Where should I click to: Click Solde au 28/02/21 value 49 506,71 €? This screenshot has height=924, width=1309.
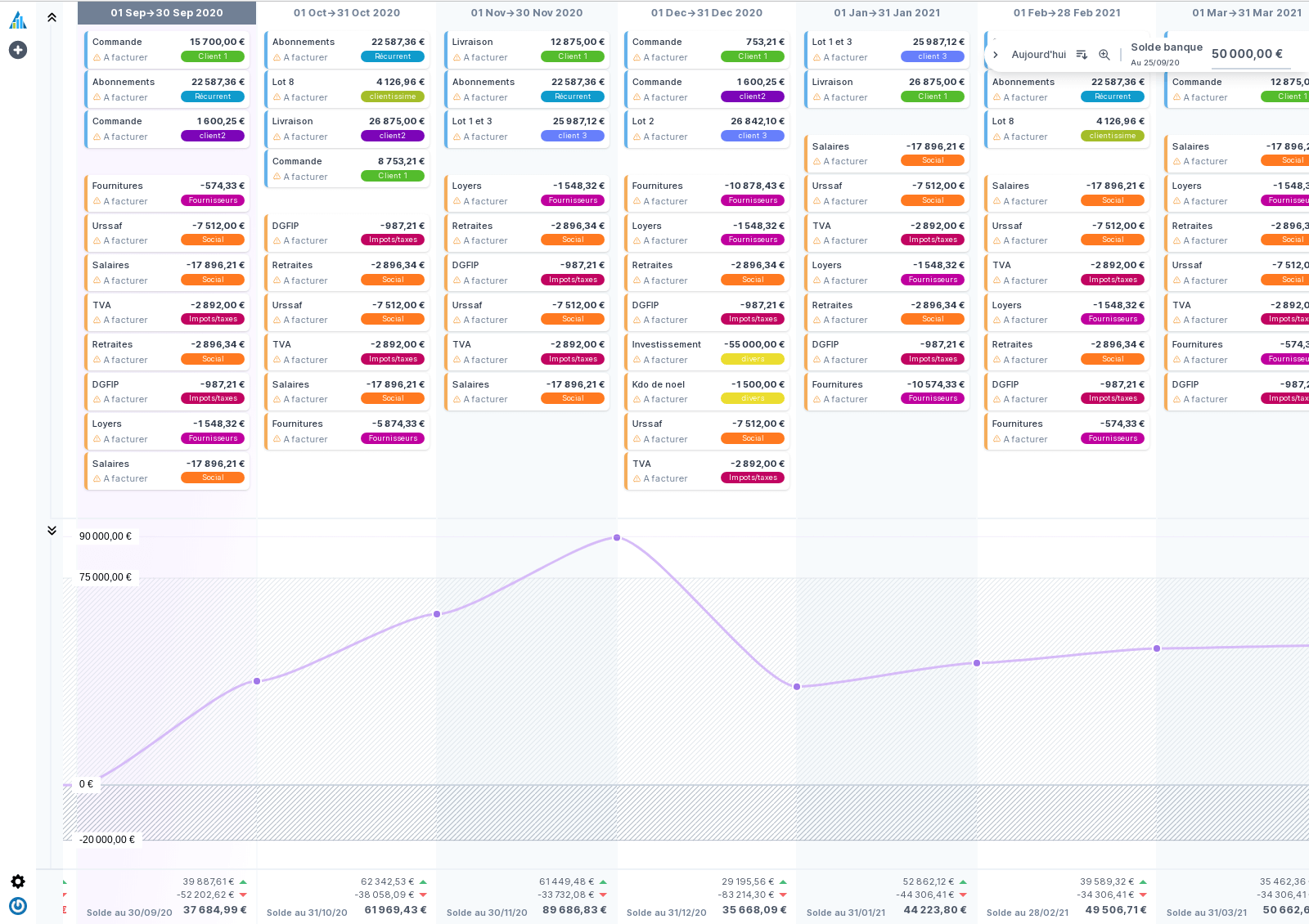tap(1115, 910)
